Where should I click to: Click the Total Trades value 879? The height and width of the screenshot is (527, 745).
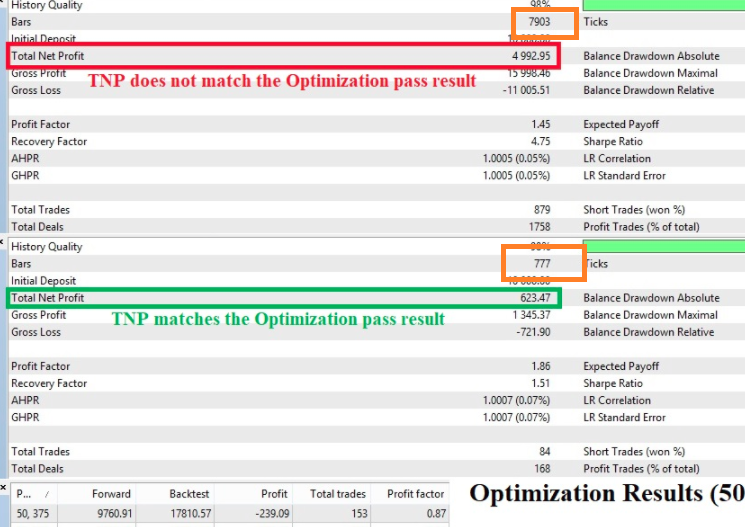click(x=542, y=210)
